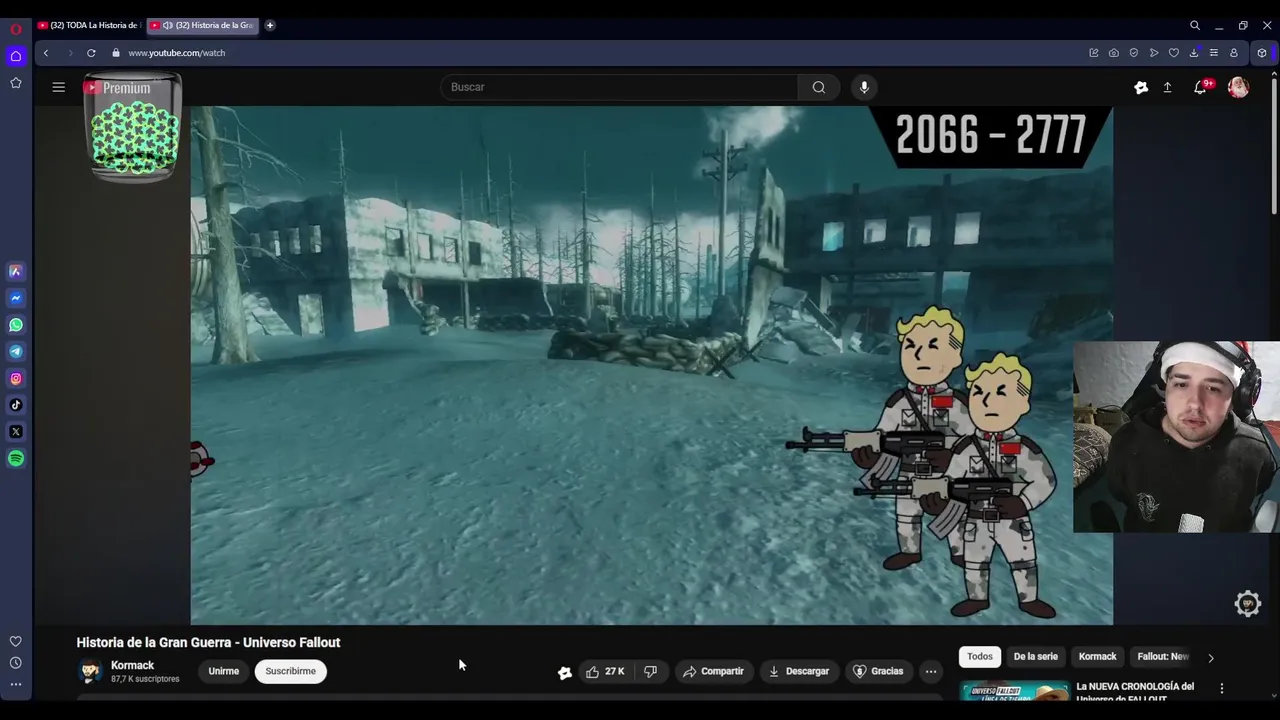Dislike the video
The image size is (1280, 720).
tap(650, 671)
